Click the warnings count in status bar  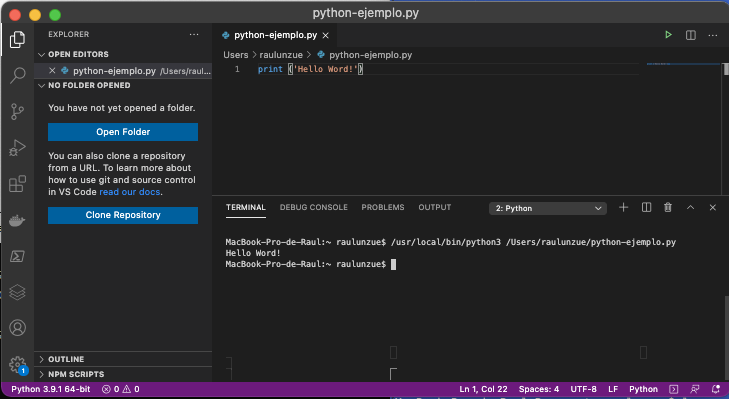tap(131, 389)
